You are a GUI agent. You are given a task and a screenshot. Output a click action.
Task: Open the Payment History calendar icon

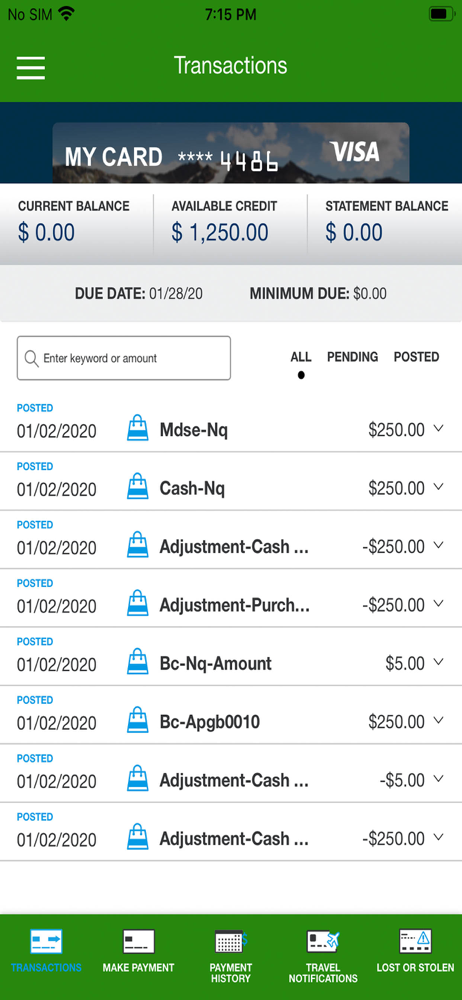(x=231, y=941)
